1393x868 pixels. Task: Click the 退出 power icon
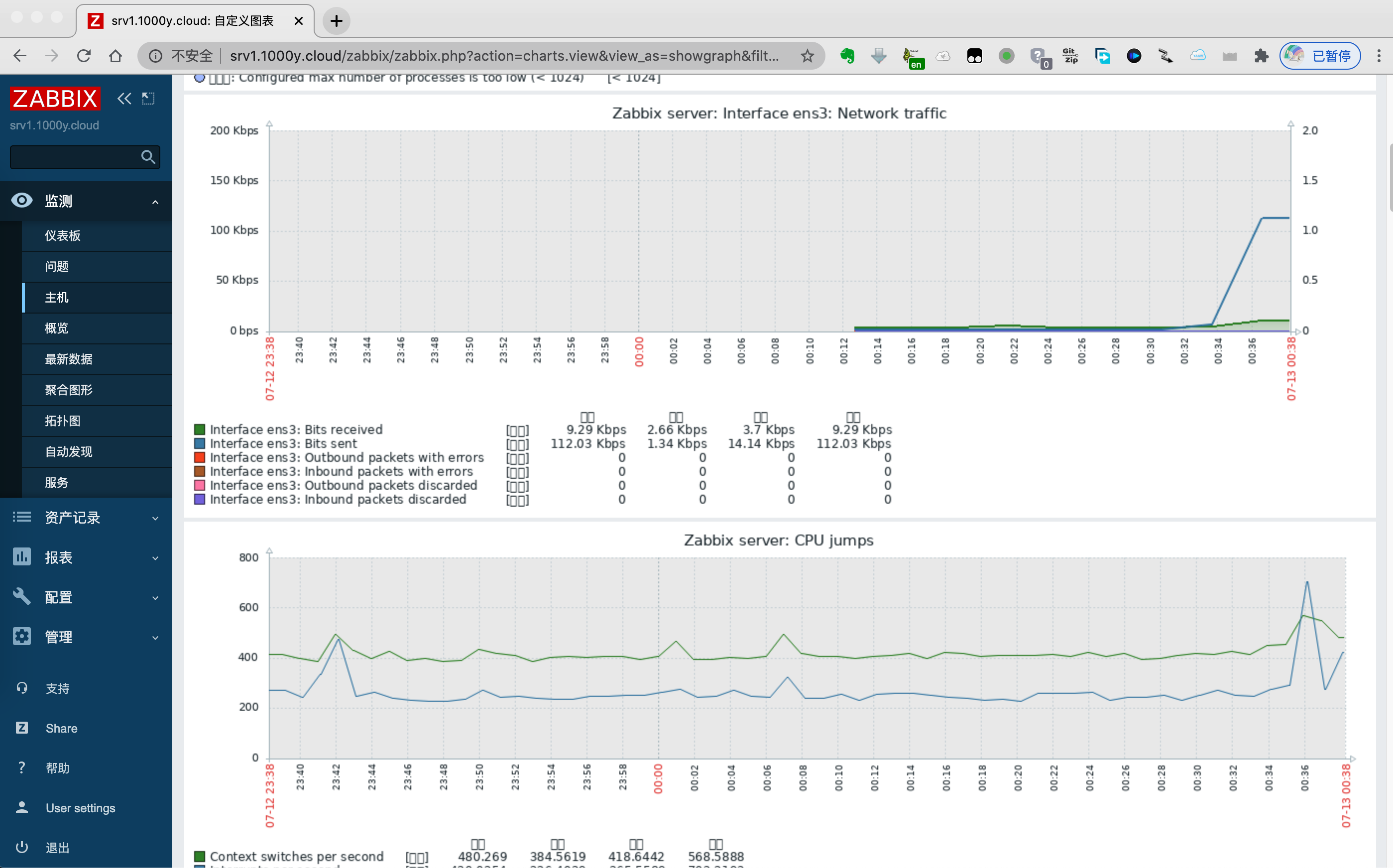point(22,847)
